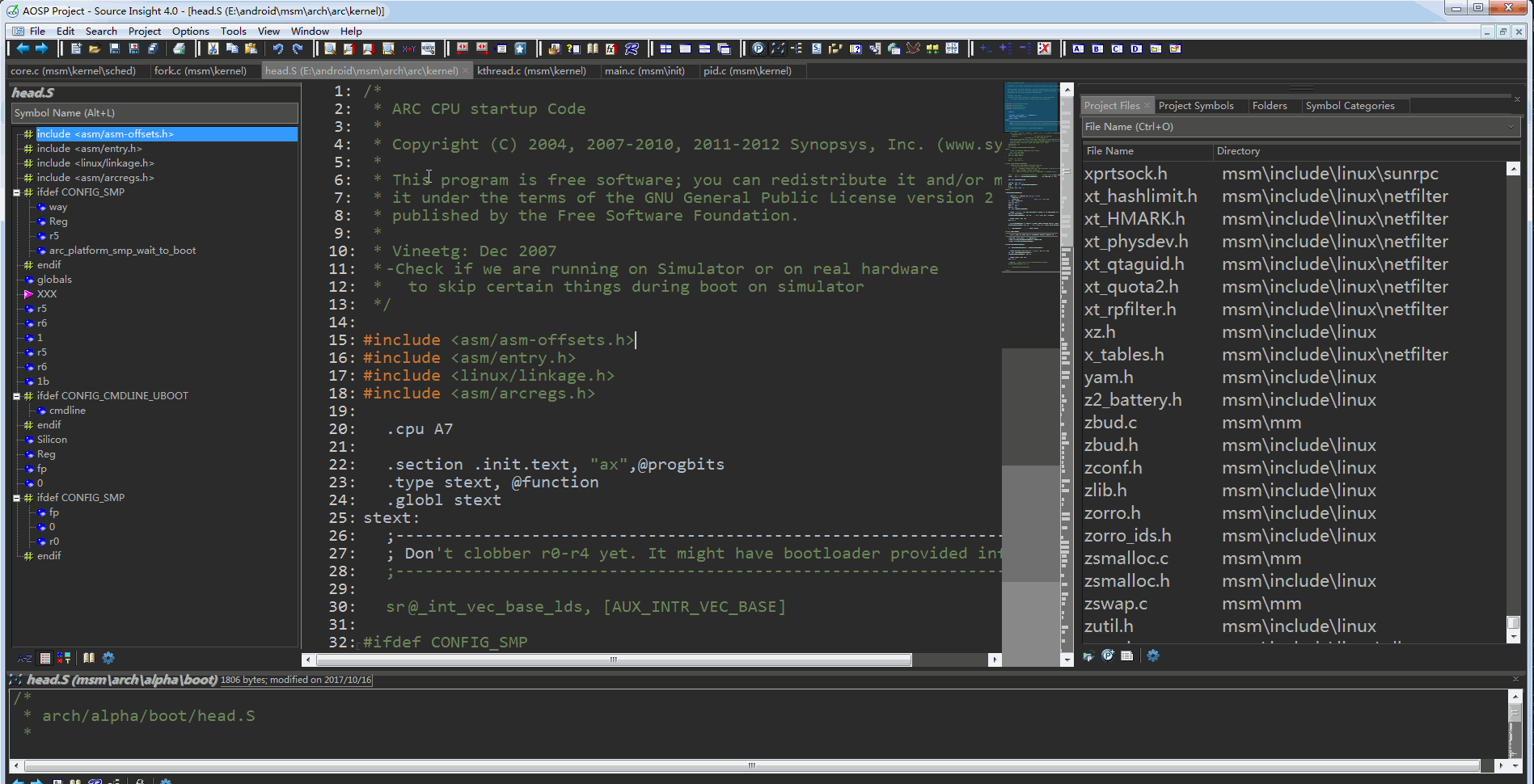Click the Open file folder icon
1534x784 pixels.
[x=95, y=48]
